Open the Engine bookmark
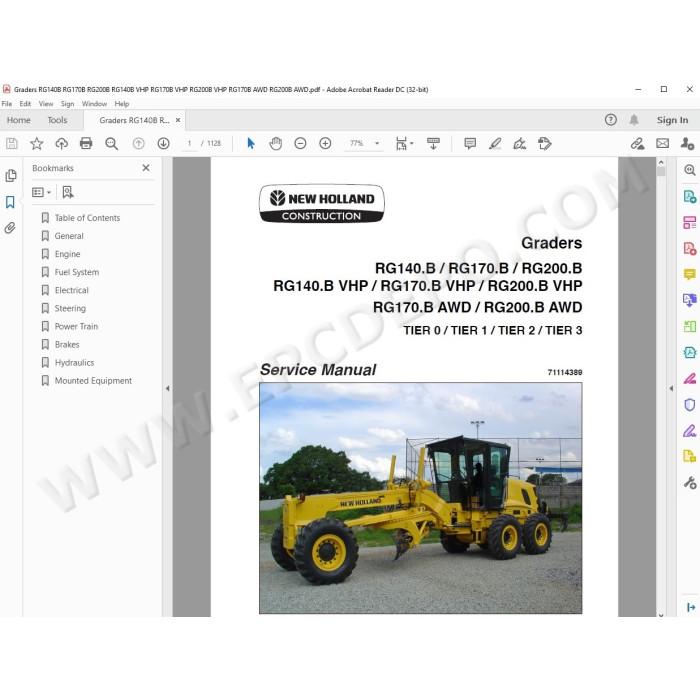Viewport: 700px width, 700px height. (67, 254)
